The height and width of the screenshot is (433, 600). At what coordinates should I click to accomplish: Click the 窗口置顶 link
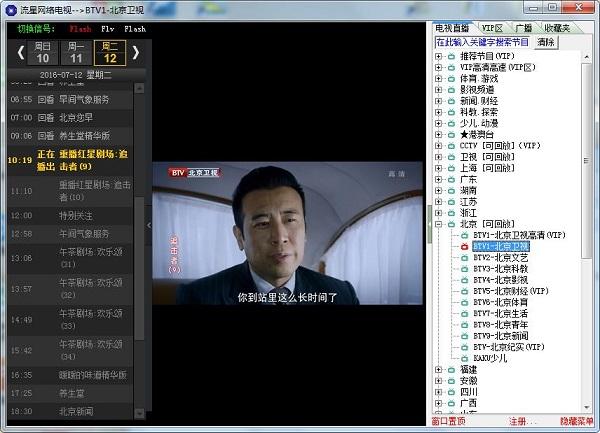pyautogui.click(x=448, y=421)
